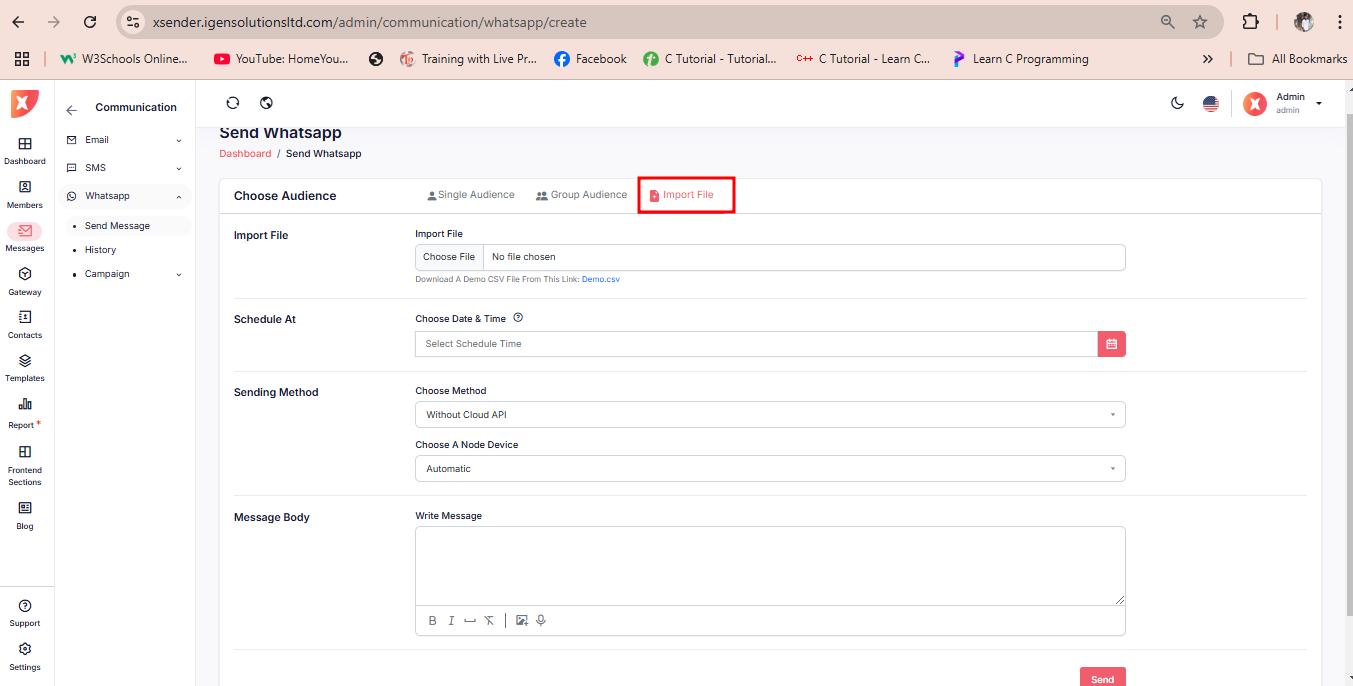Click the refresh sync icon in header
The width and height of the screenshot is (1353, 686).
(x=233, y=103)
